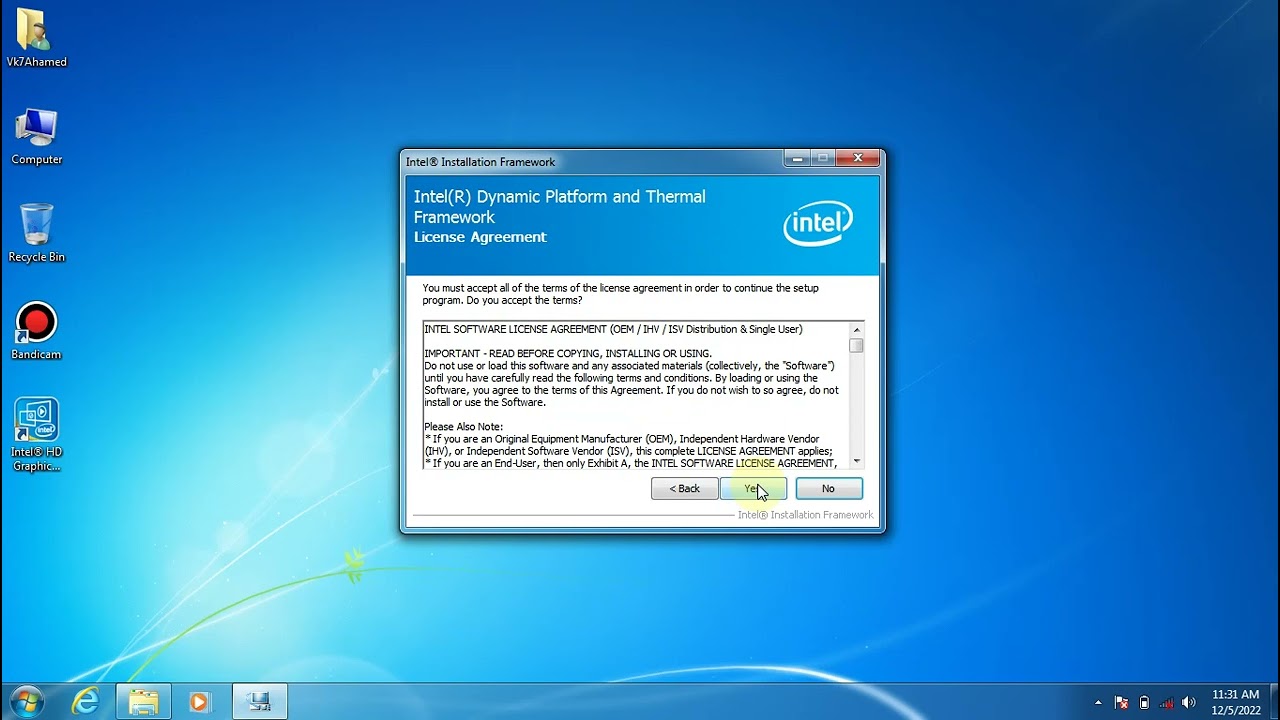Viewport: 1280px width, 720px height.
Task: Check the battery status tray icon
Action: point(1144,702)
